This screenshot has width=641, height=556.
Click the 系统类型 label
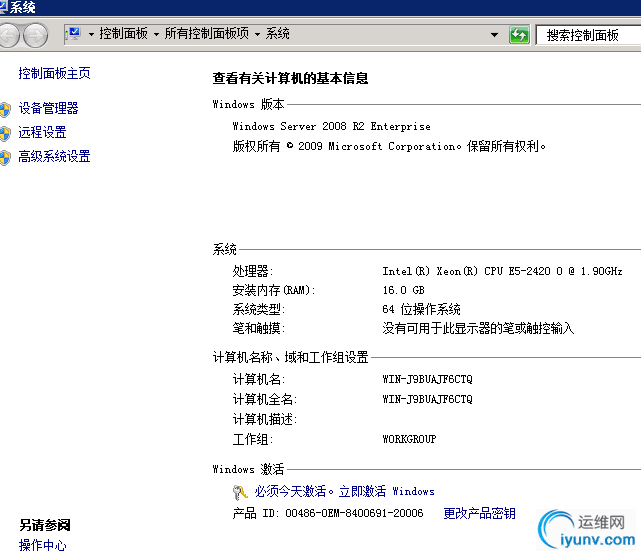[x=258, y=309]
